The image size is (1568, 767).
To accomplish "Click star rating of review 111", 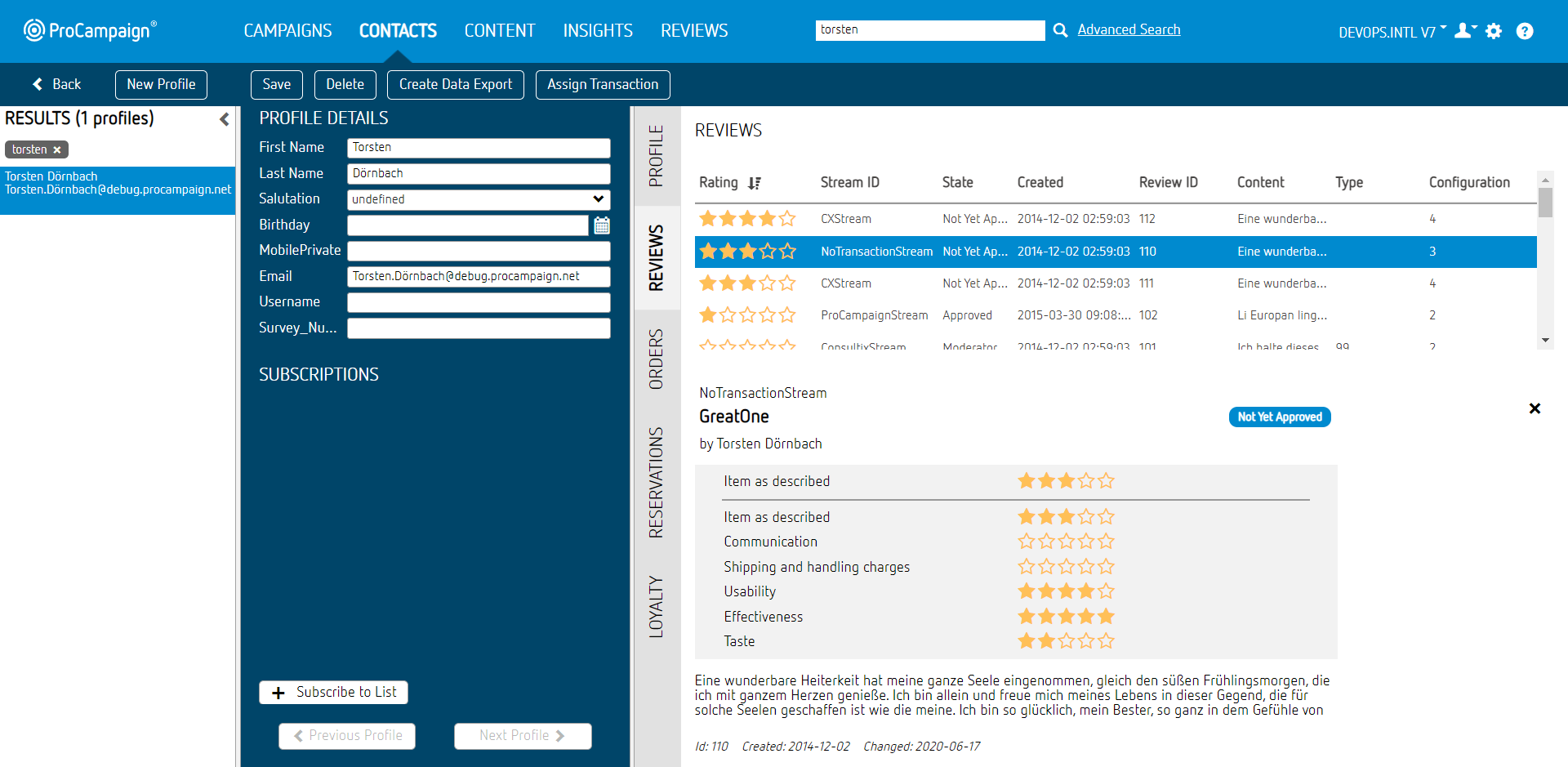I will 747,283.
